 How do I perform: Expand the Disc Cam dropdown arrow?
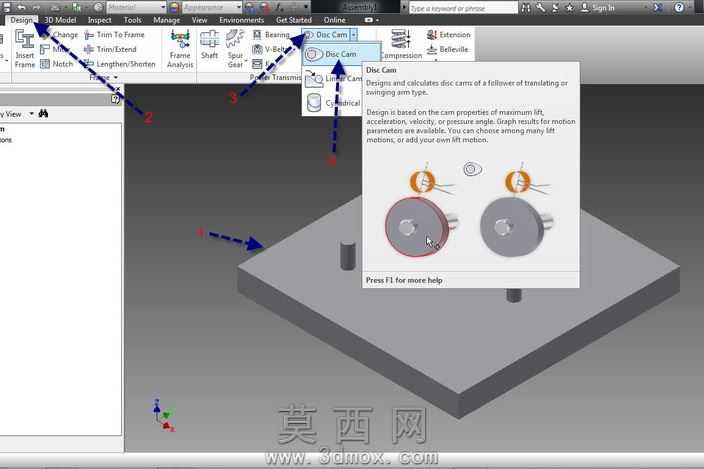[x=354, y=35]
